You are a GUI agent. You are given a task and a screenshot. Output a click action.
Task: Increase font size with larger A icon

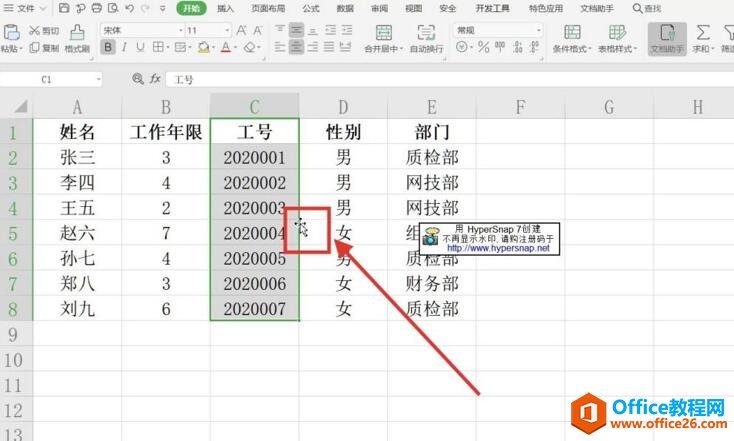tap(241, 30)
